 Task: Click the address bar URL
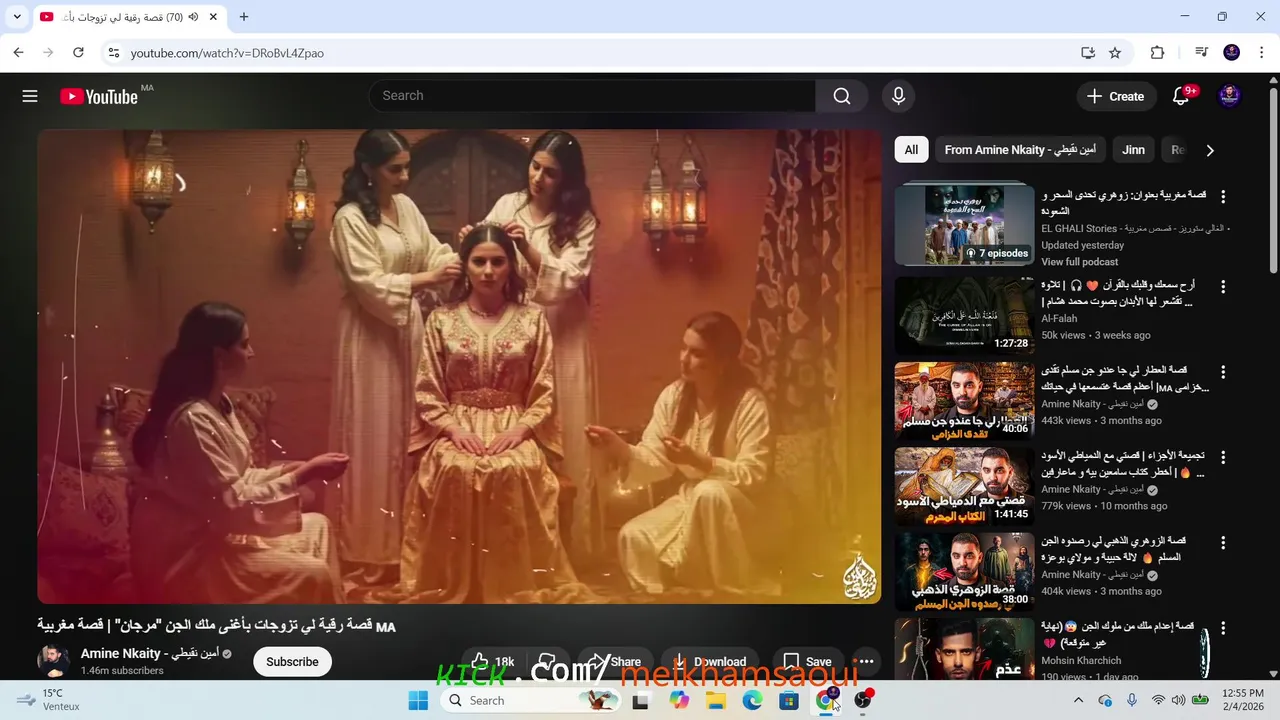227,53
